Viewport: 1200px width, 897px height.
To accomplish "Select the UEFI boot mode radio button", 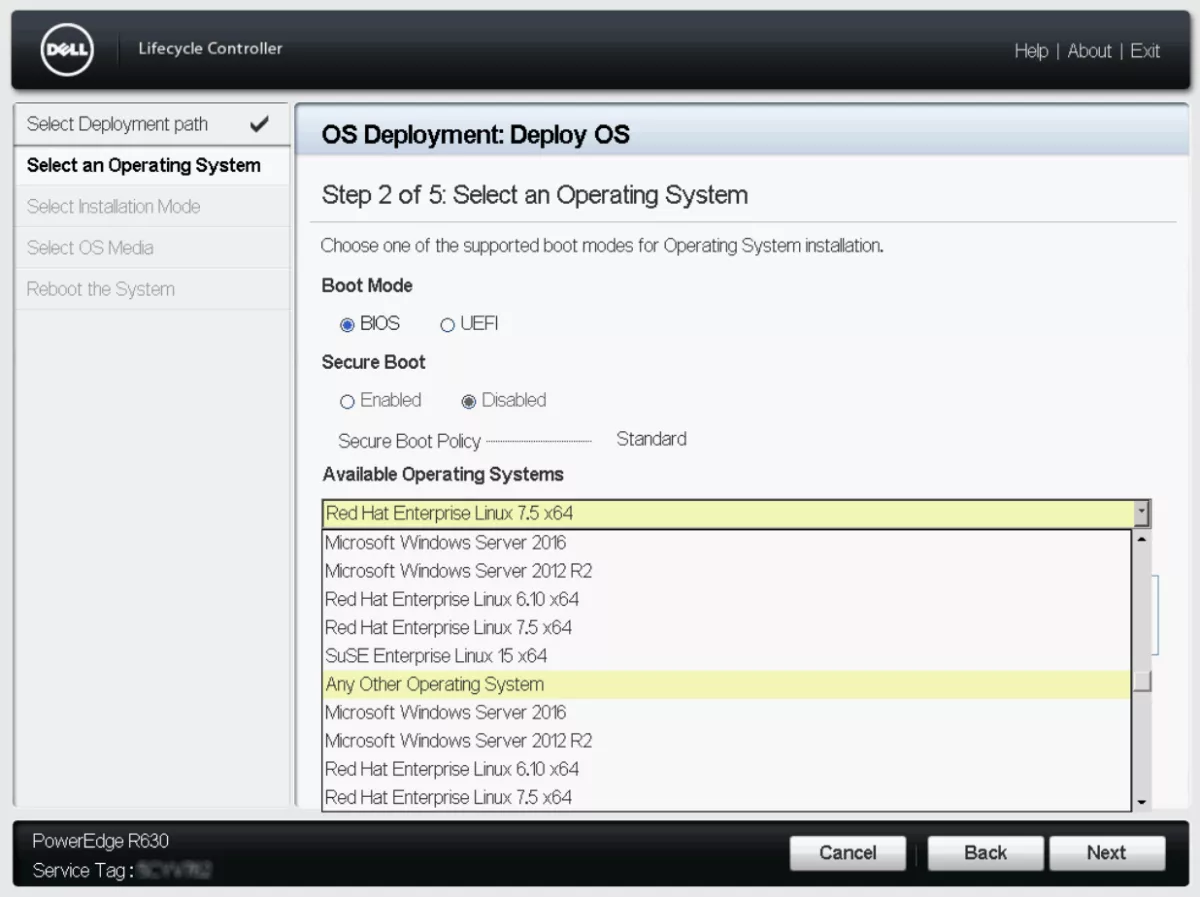I will point(447,325).
